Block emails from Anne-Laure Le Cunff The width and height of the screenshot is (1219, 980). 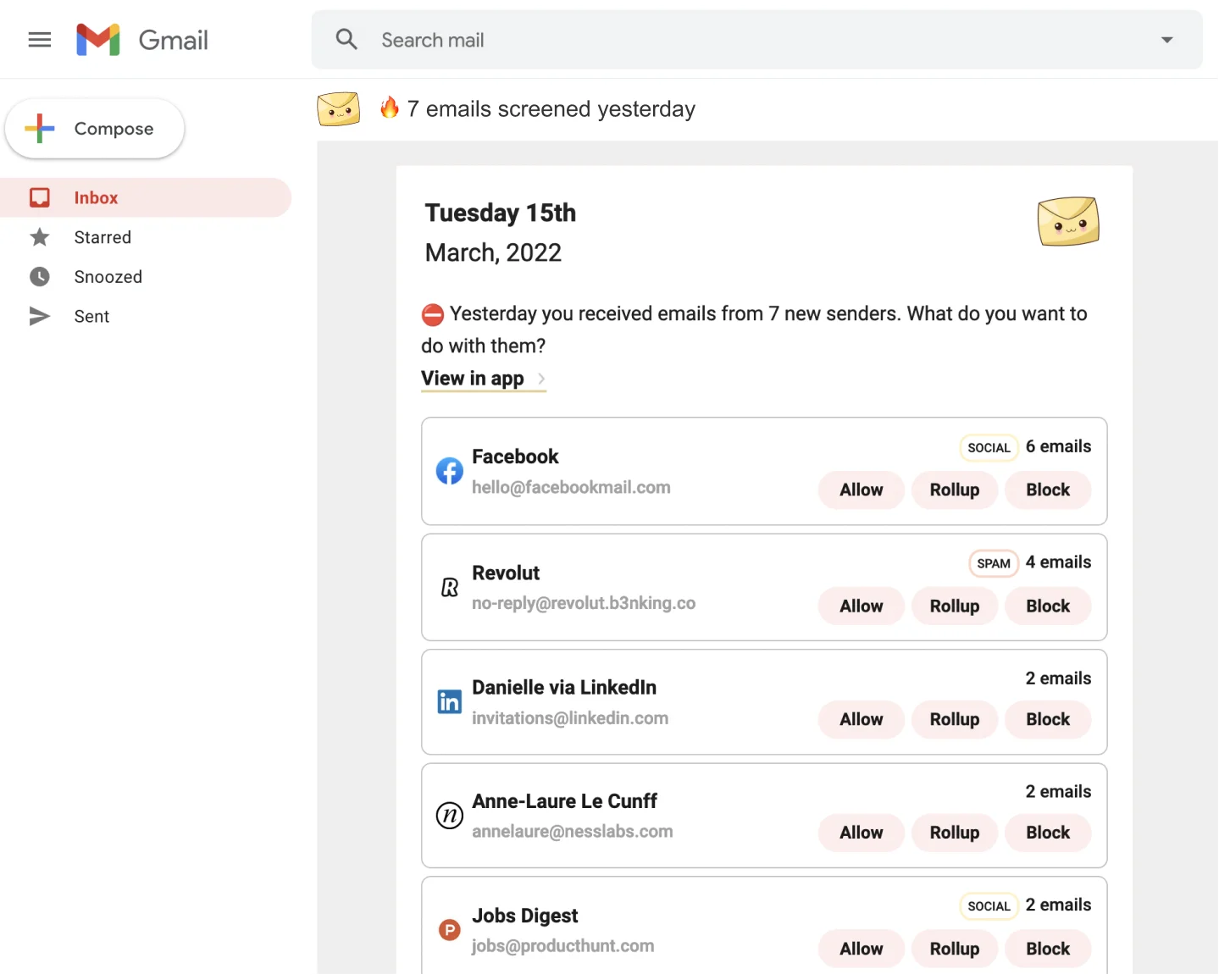coord(1048,833)
